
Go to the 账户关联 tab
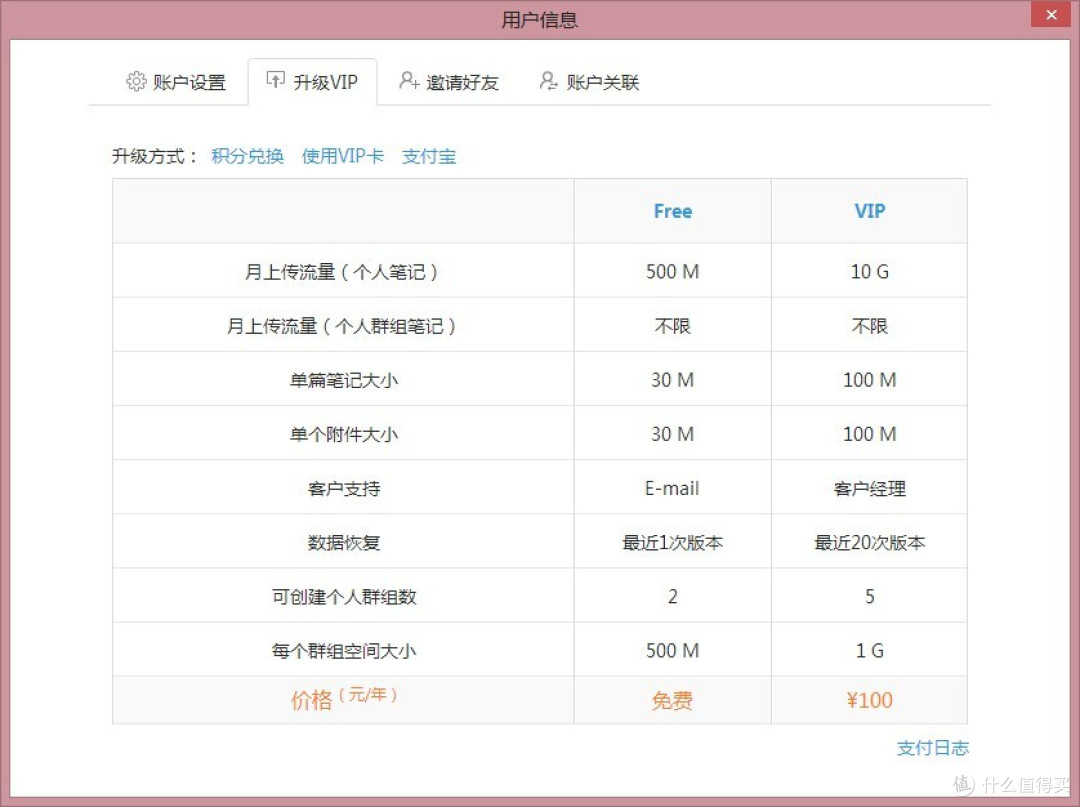[x=590, y=82]
